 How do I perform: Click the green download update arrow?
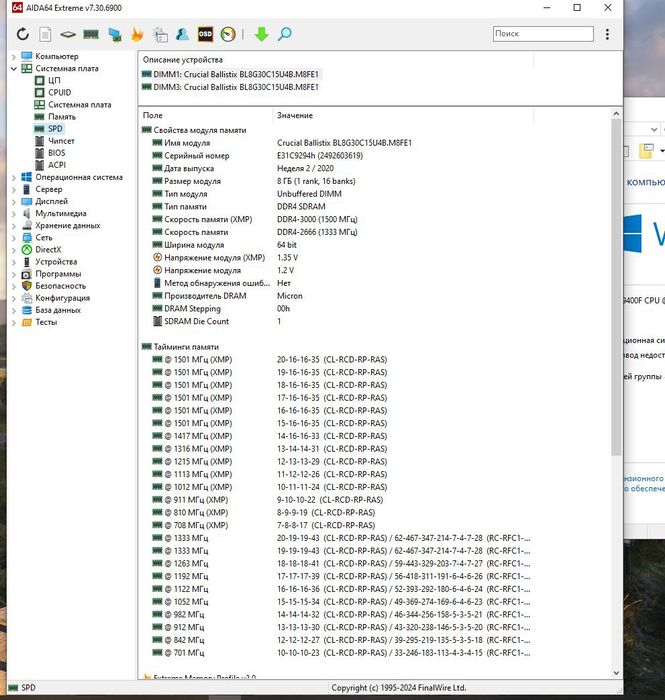click(262, 34)
